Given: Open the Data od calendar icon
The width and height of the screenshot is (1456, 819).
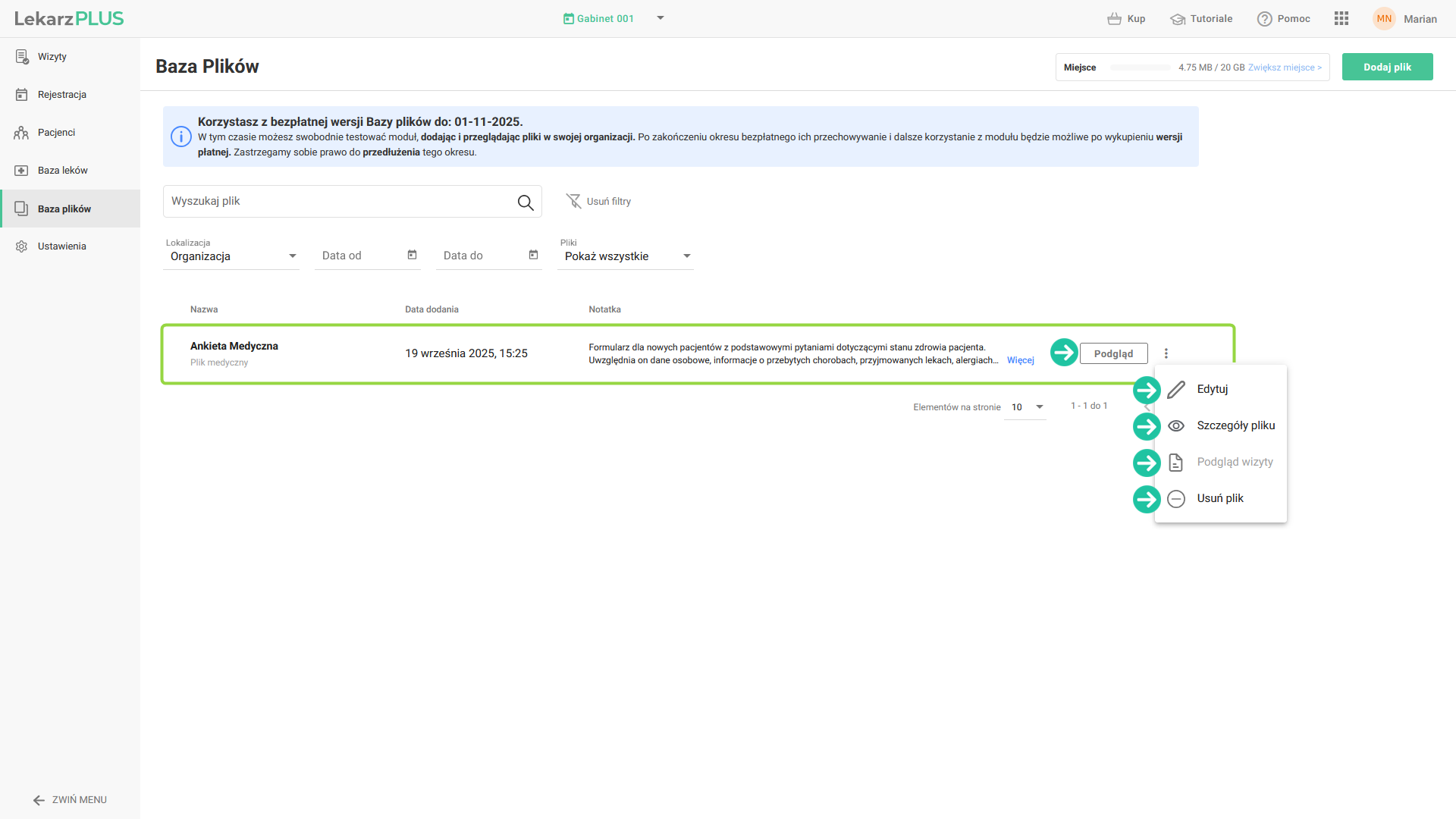Looking at the screenshot, I should (x=412, y=255).
